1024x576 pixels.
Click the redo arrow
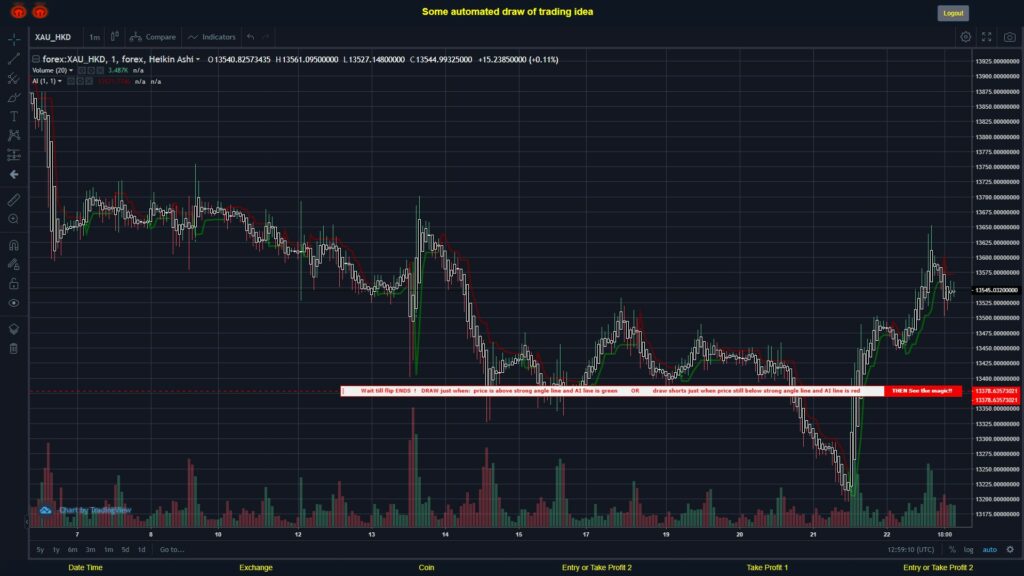pyautogui.click(x=266, y=37)
